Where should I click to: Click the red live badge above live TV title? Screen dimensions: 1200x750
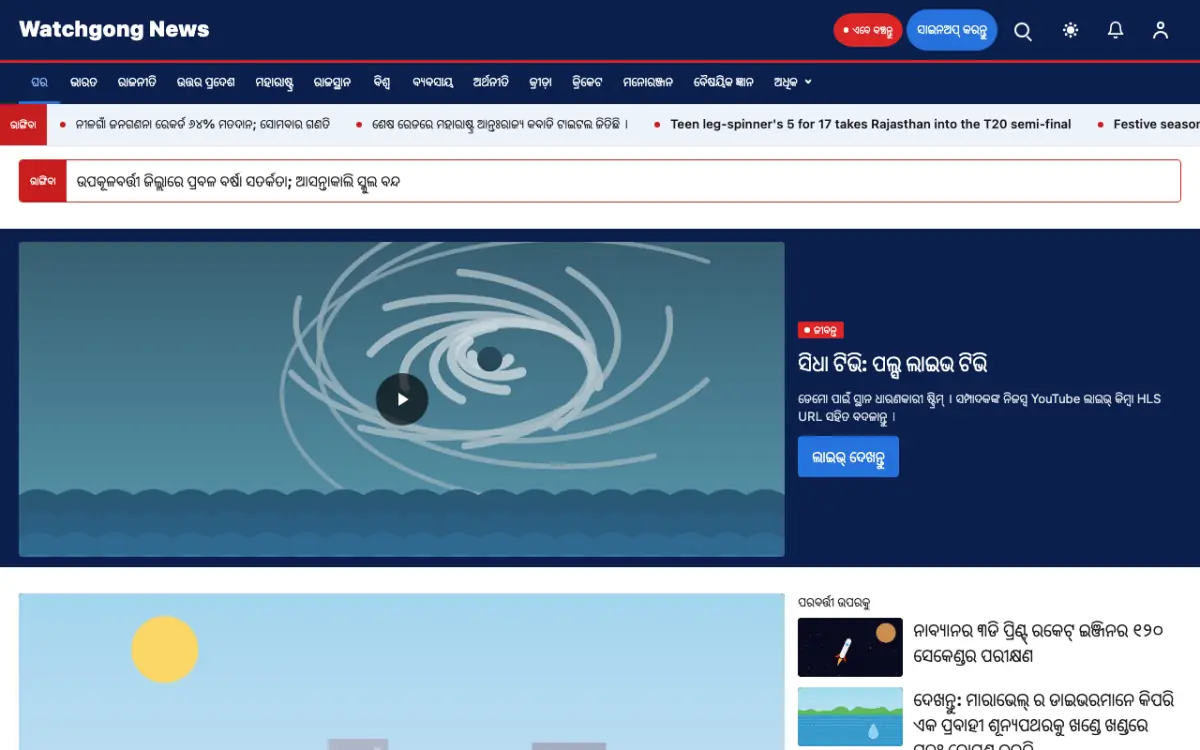821,330
